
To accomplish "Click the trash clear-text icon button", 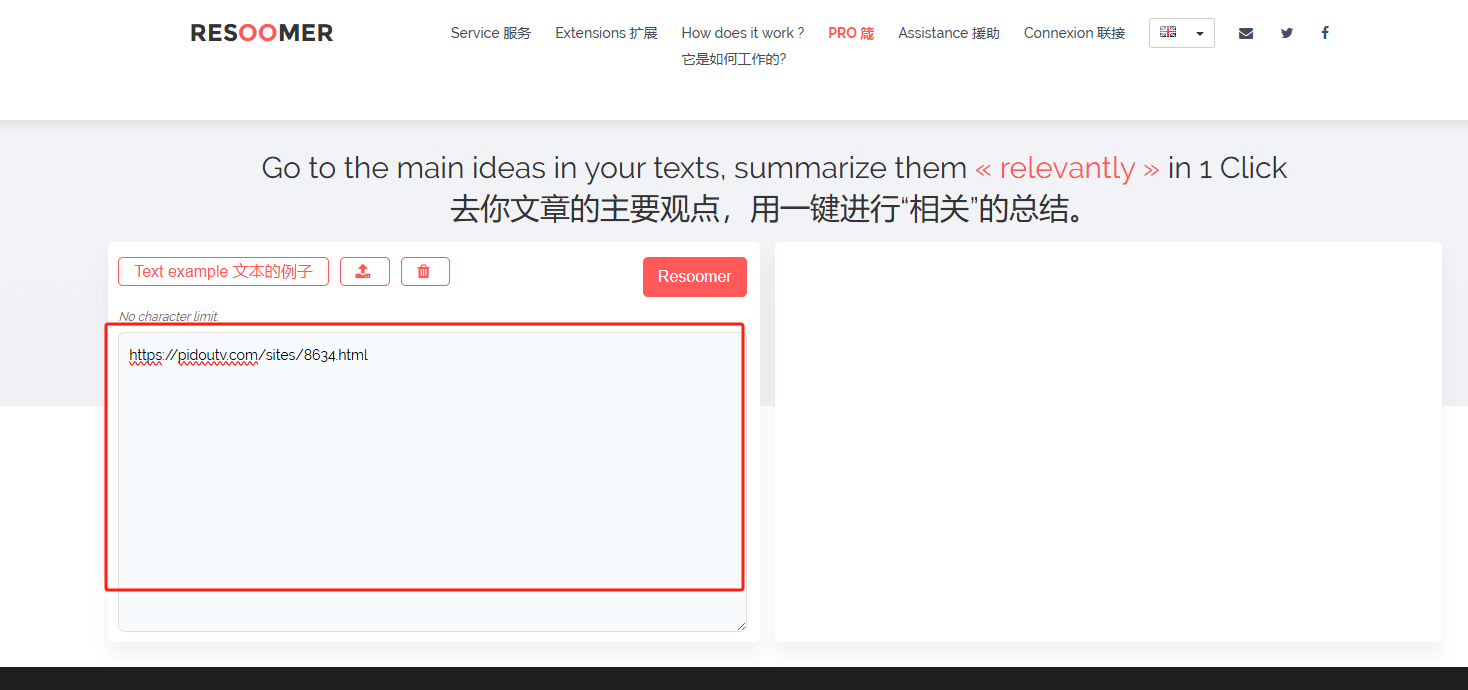I will [425, 271].
